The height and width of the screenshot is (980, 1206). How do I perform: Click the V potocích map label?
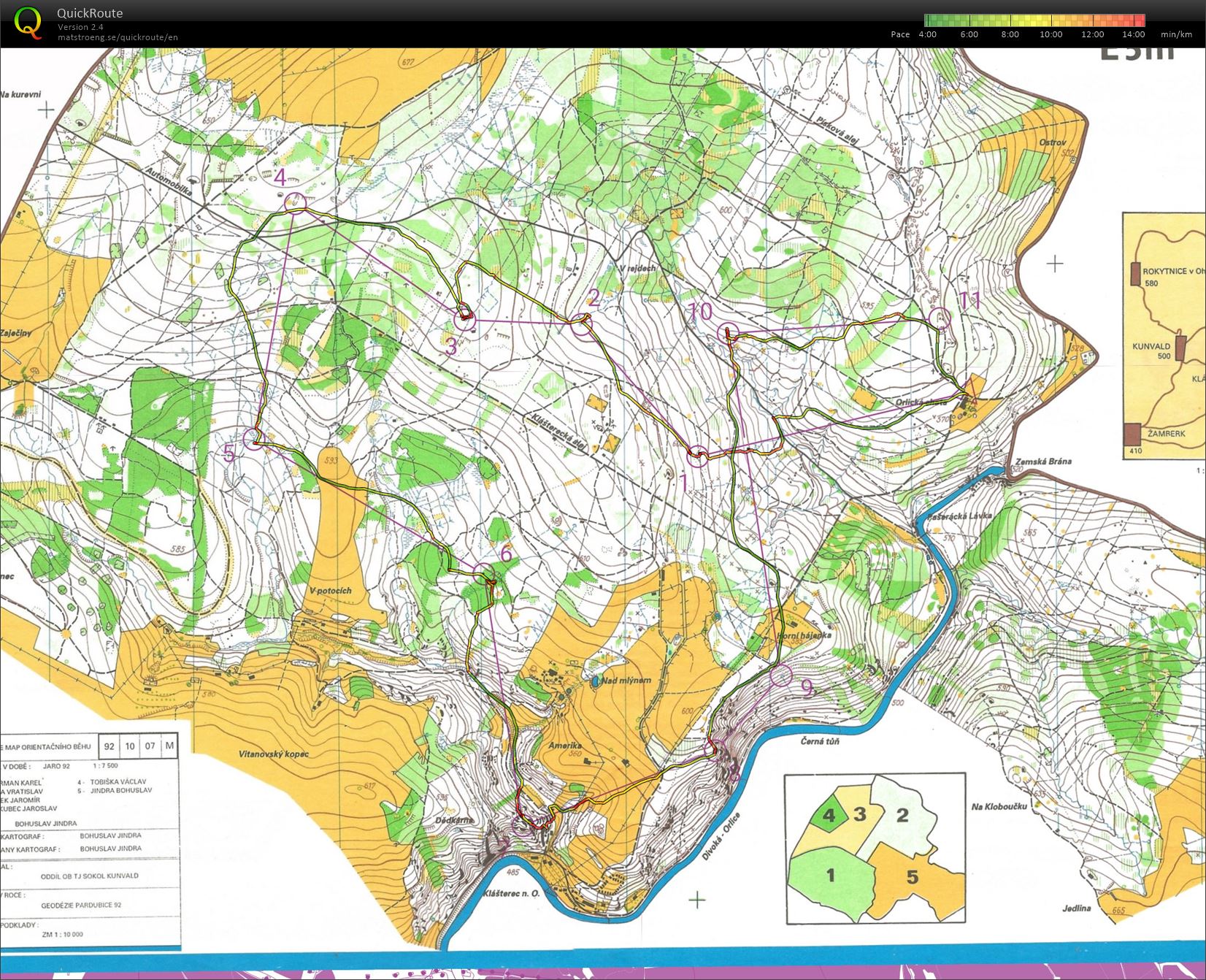coord(330,590)
